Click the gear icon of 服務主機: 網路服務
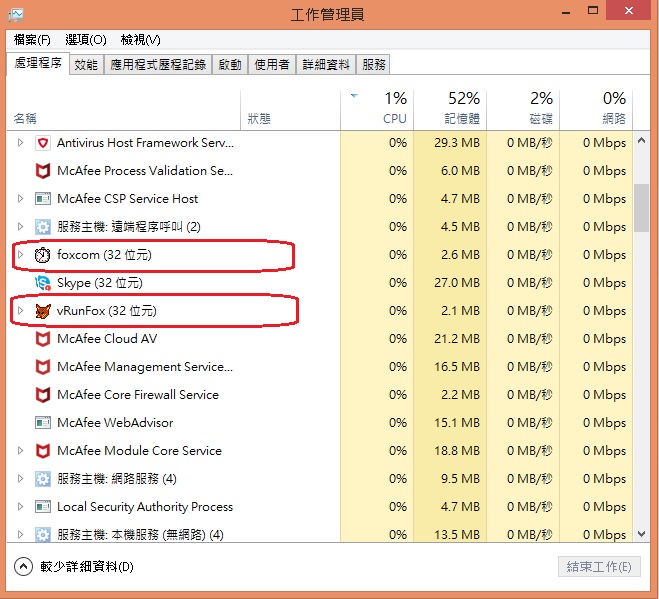This screenshot has height=599, width=659. pos(42,479)
